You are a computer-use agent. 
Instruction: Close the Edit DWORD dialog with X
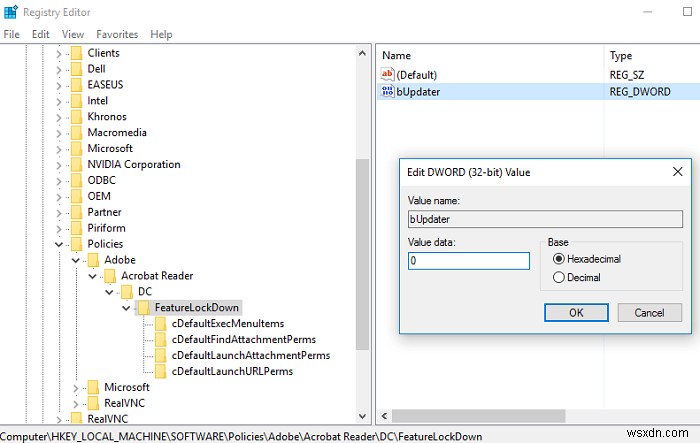(x=677, y=171)
